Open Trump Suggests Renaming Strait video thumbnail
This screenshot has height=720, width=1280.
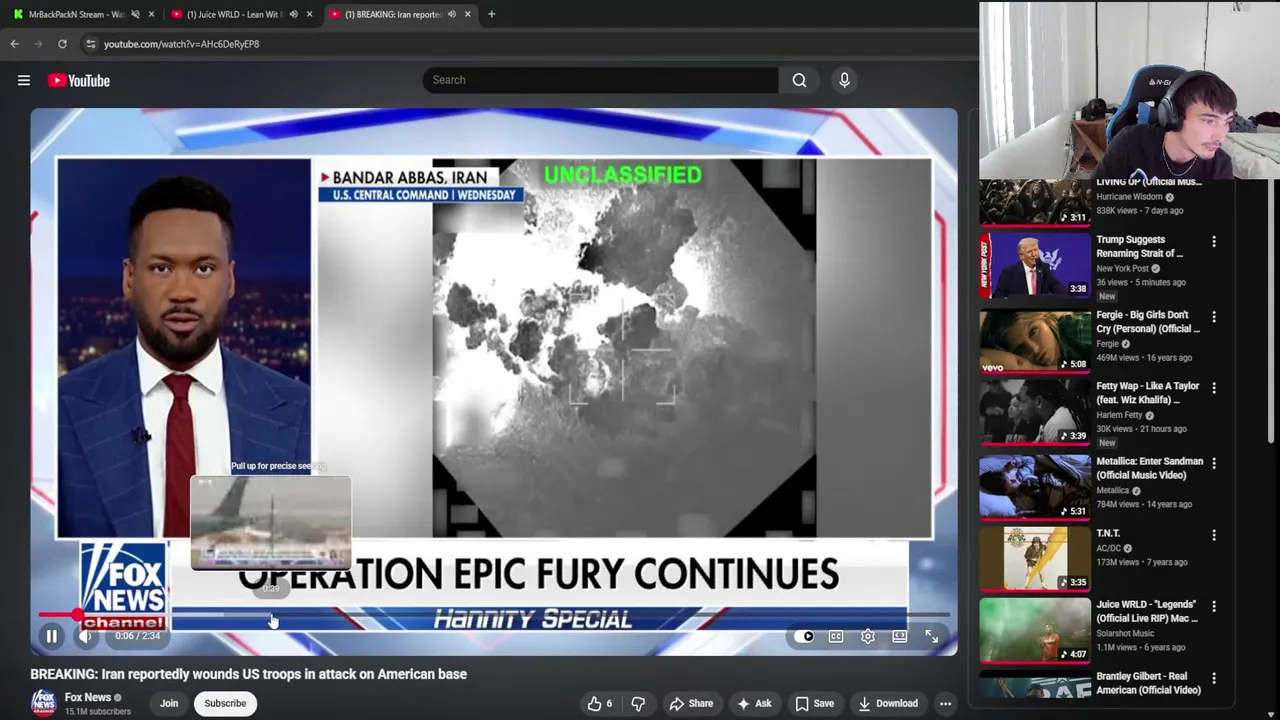(1035, 265)
